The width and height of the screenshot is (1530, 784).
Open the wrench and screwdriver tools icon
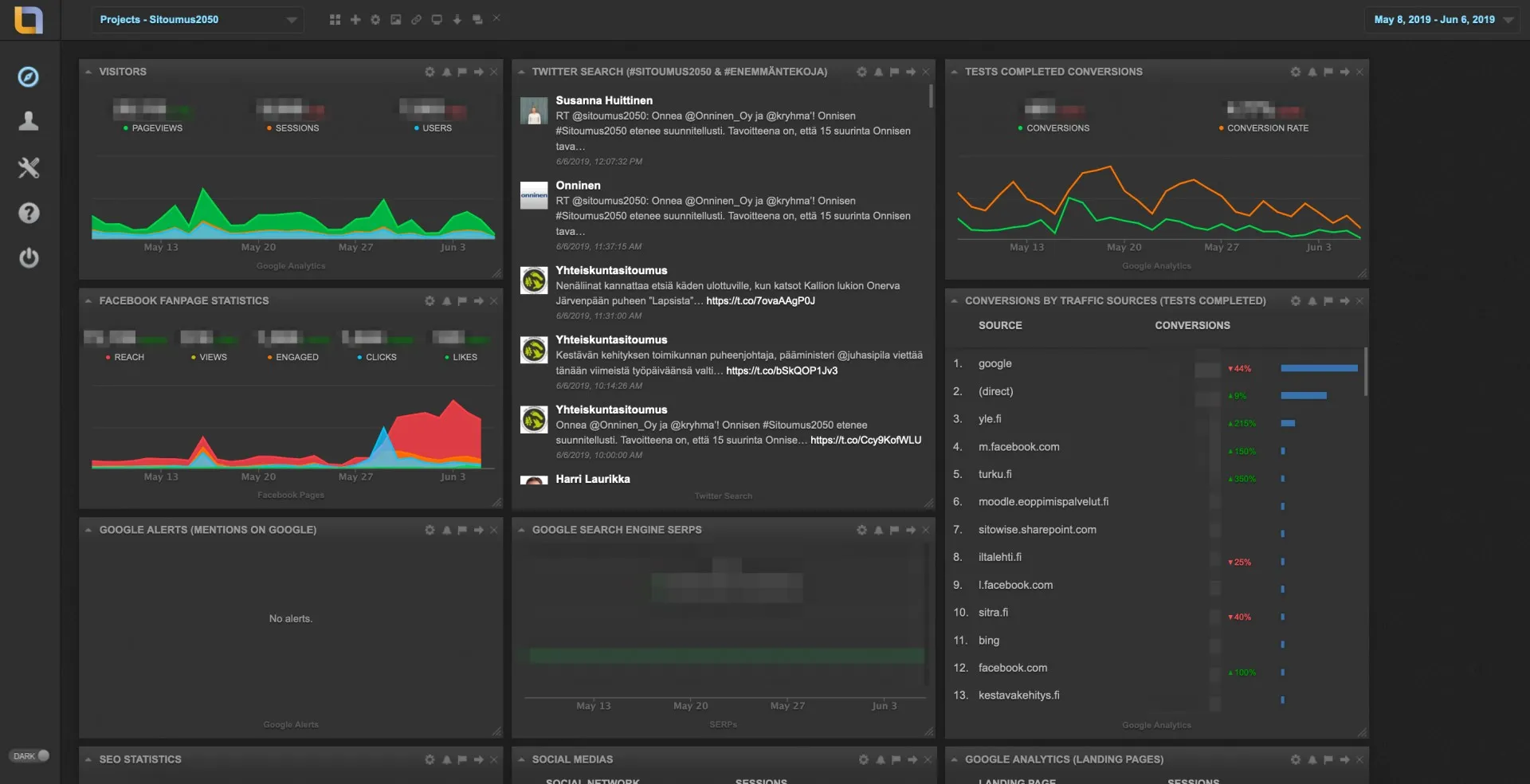(x=29, y=167)
